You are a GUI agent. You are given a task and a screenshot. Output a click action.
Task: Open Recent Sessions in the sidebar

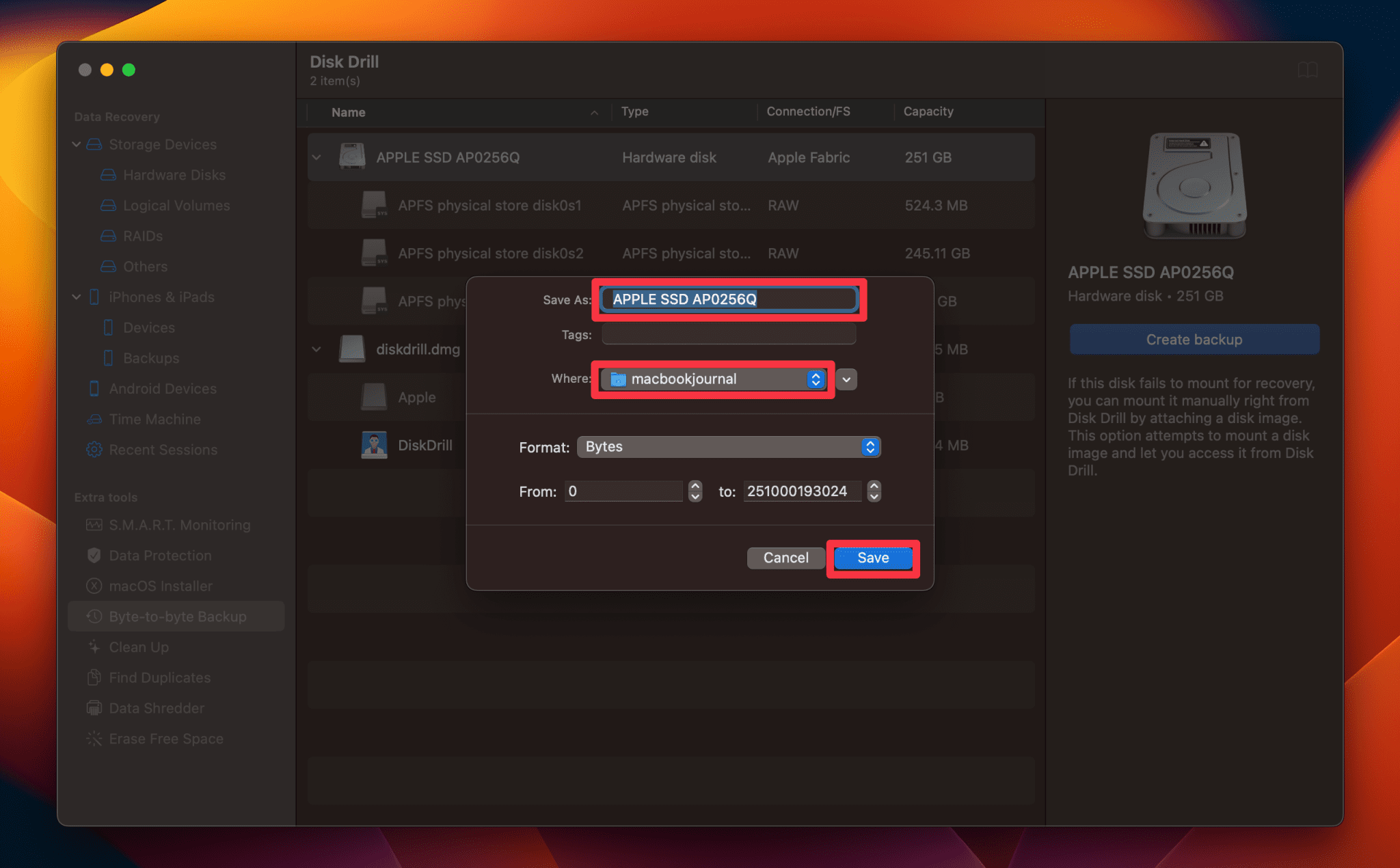pyautogui.click(x=162, y=449)
